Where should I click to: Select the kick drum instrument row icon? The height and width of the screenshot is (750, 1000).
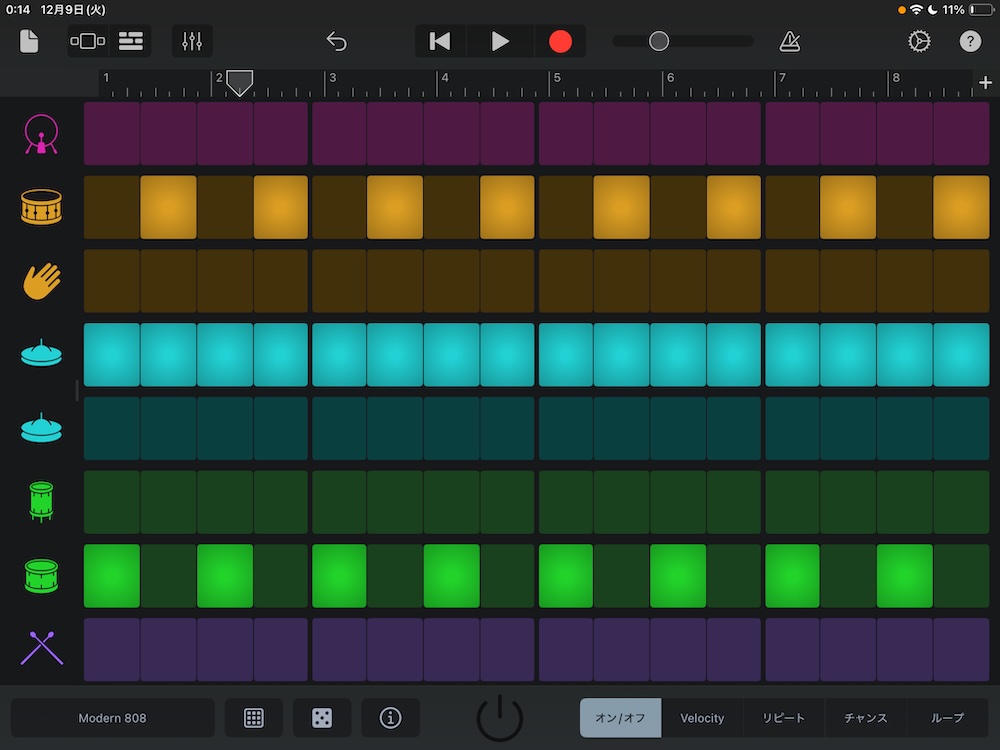coord(40,133)
